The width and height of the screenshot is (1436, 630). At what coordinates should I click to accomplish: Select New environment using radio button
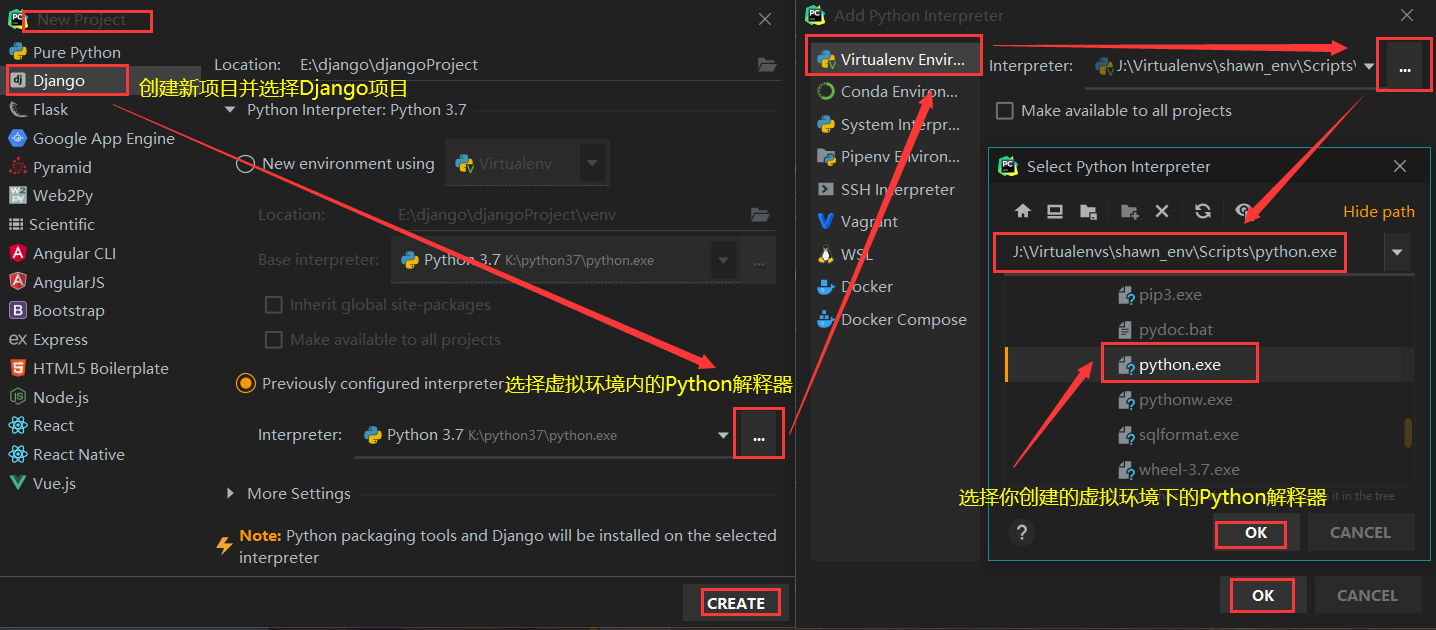click(x=245, y=163)
